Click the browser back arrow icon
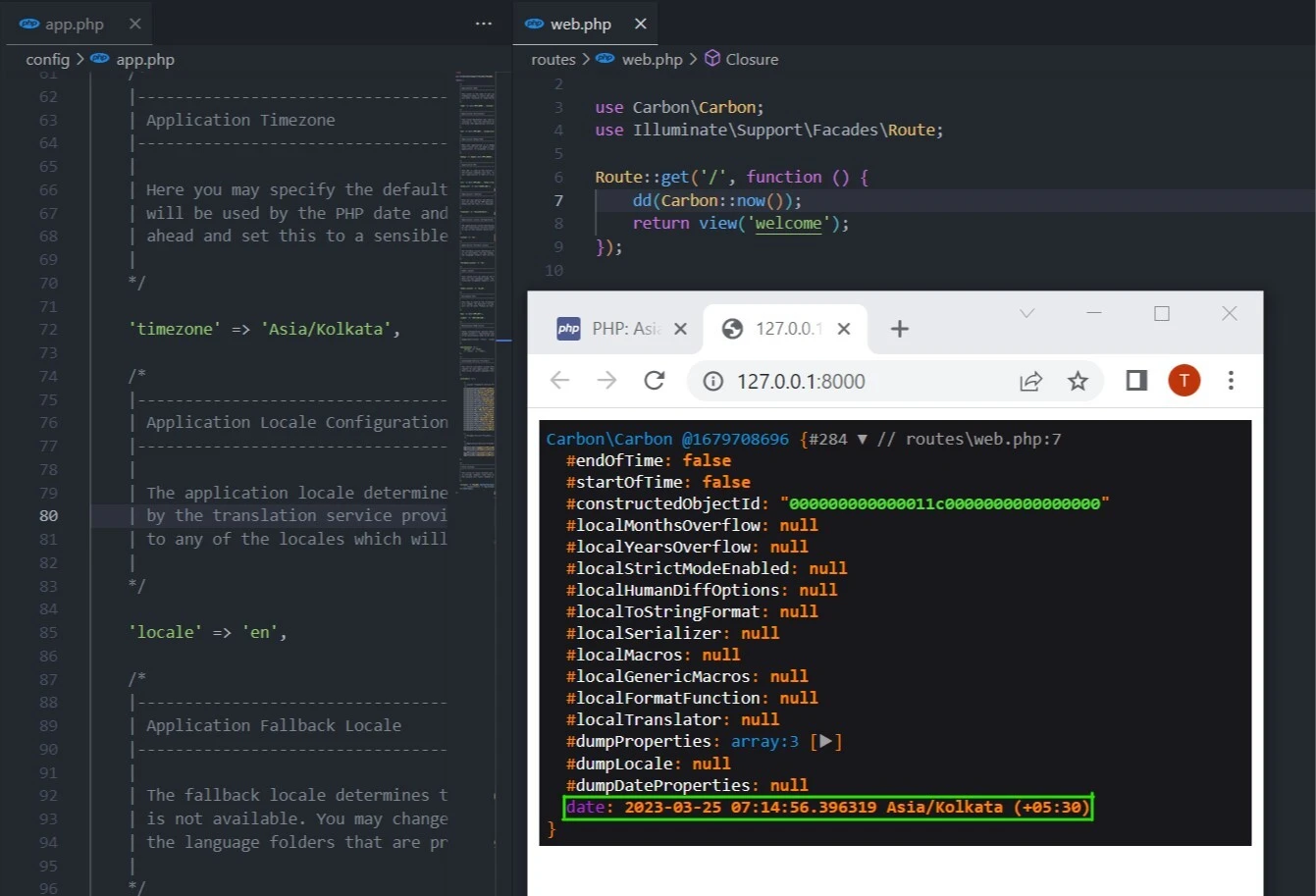Viewport: 1316px width, 896px height. pos(559,381)
